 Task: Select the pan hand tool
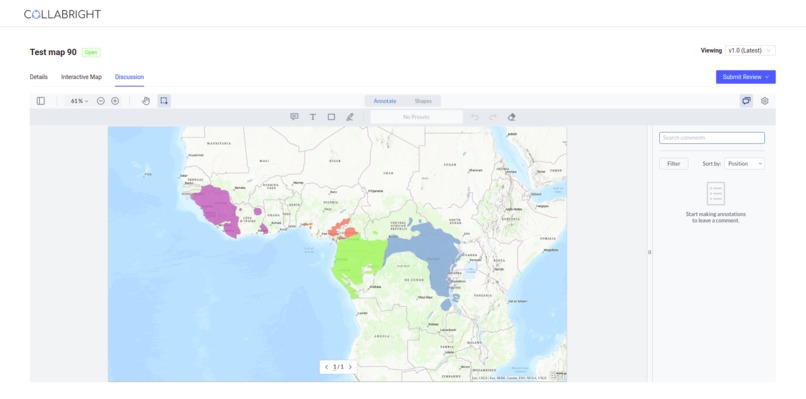pos(146,101)
